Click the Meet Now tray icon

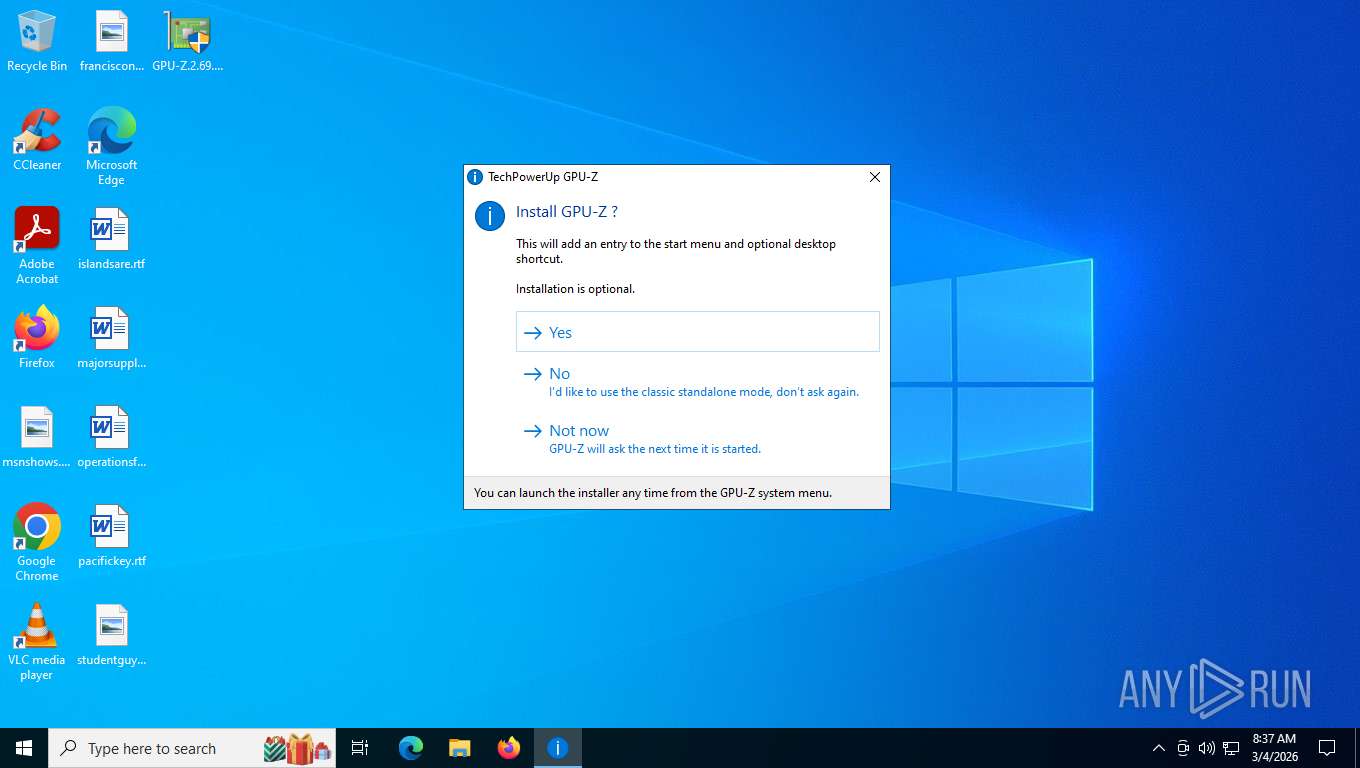tap(1183, 748)
